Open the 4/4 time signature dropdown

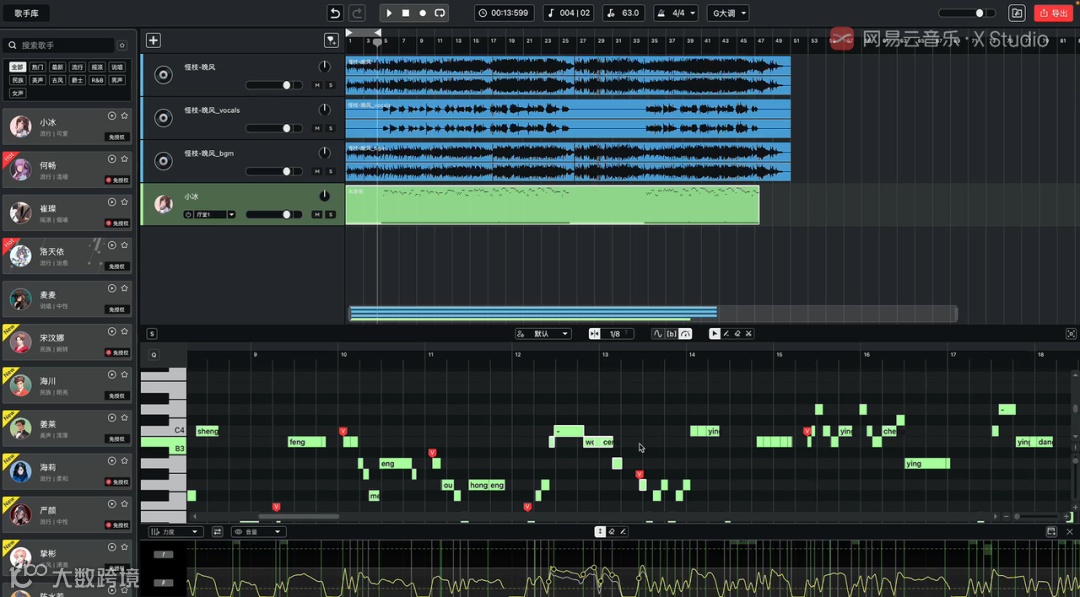[676, 13]
